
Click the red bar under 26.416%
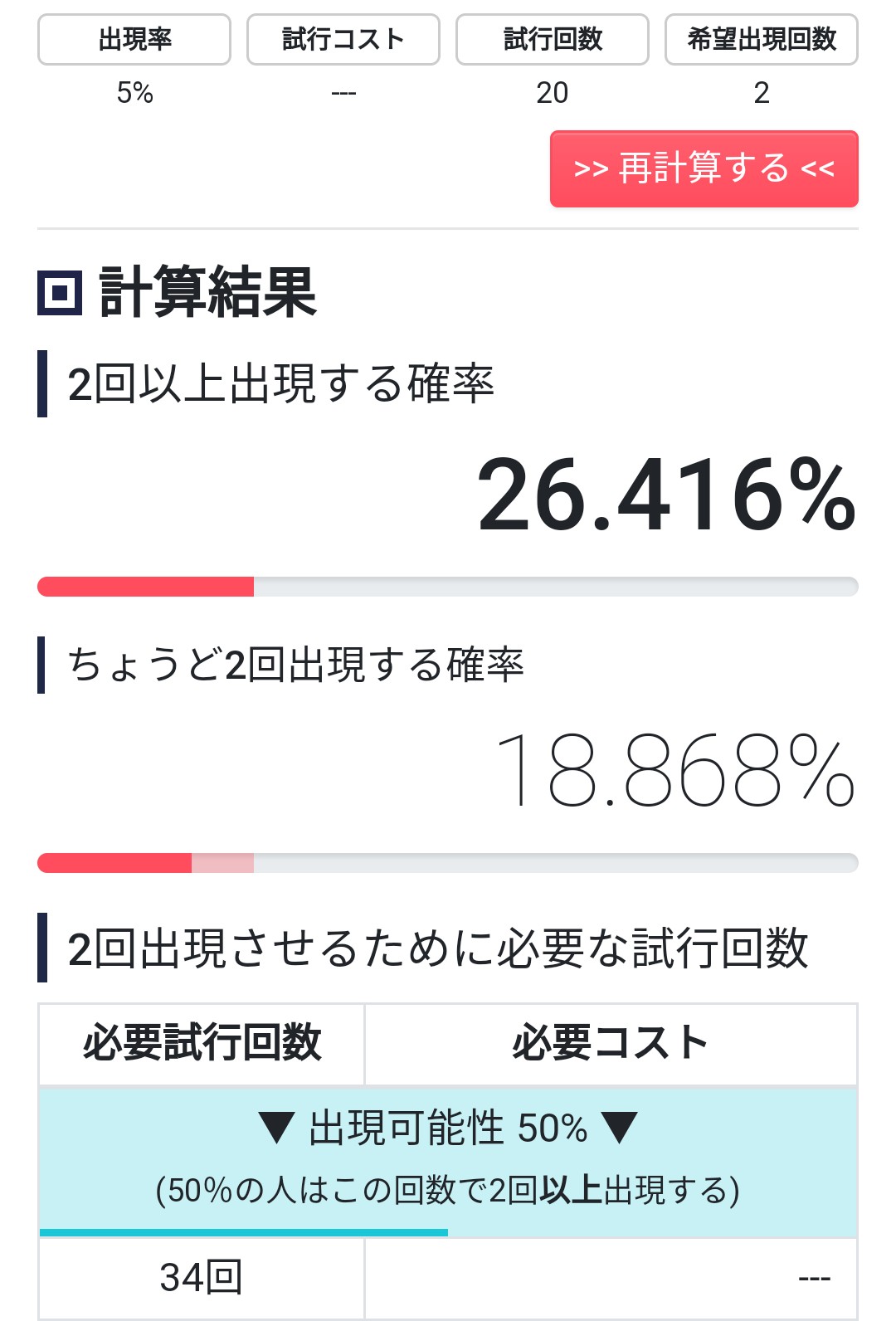tap(146, 587)
